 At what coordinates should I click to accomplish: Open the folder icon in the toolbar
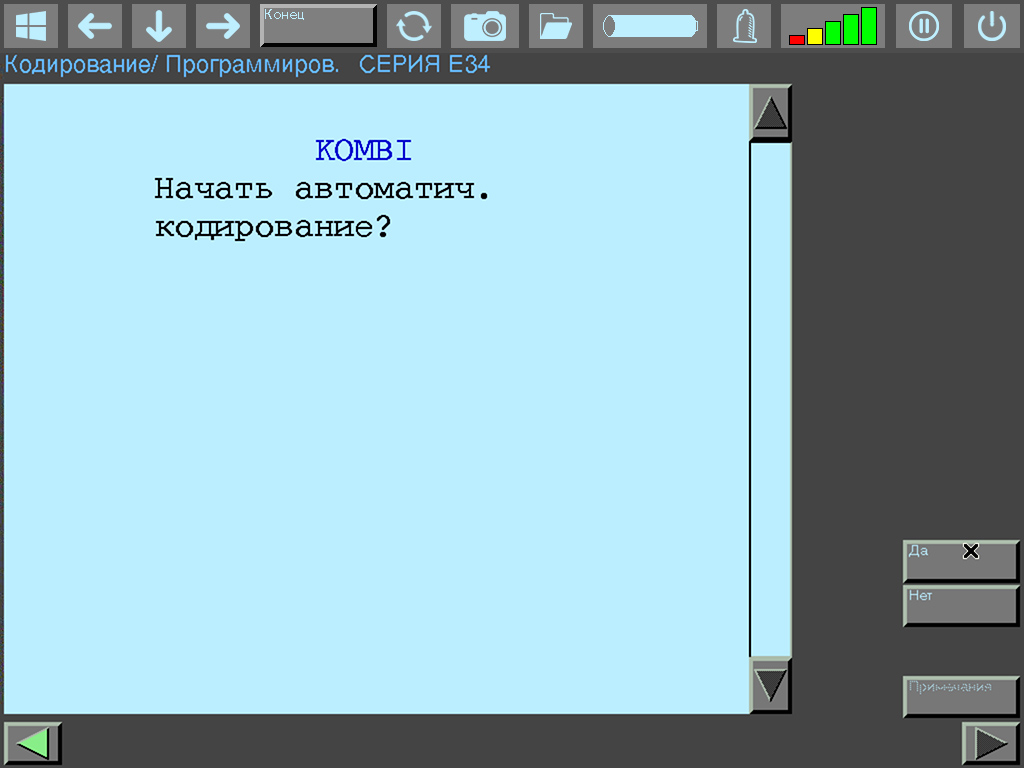click(x=555, y=26)
